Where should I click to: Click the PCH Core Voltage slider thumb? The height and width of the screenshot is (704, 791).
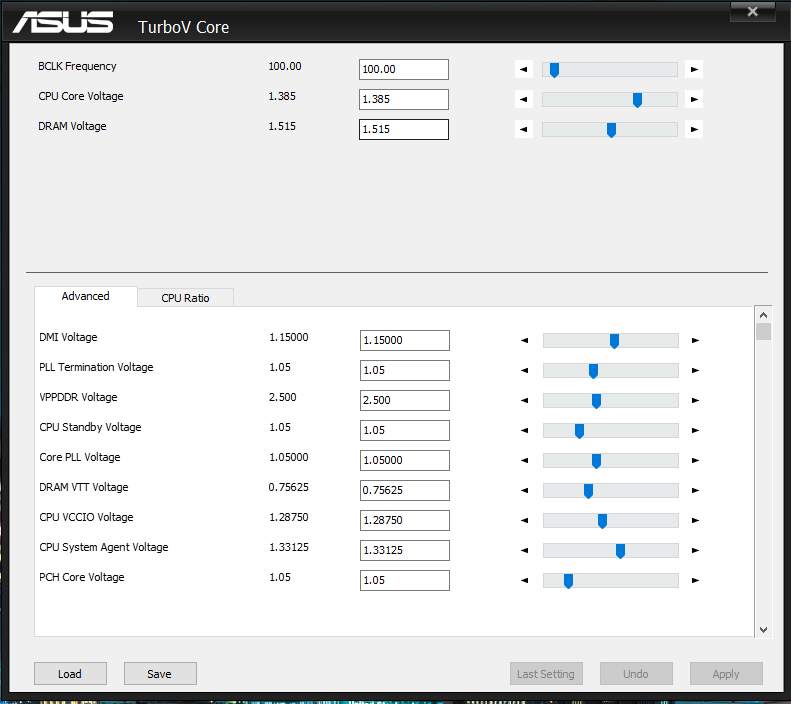[x=569, y=581]
